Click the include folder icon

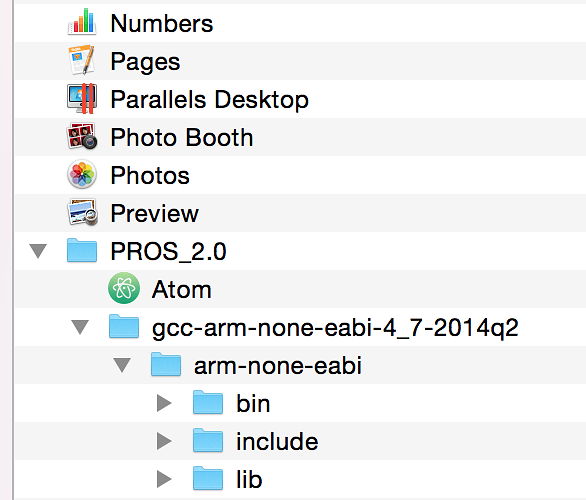[208, 440]
